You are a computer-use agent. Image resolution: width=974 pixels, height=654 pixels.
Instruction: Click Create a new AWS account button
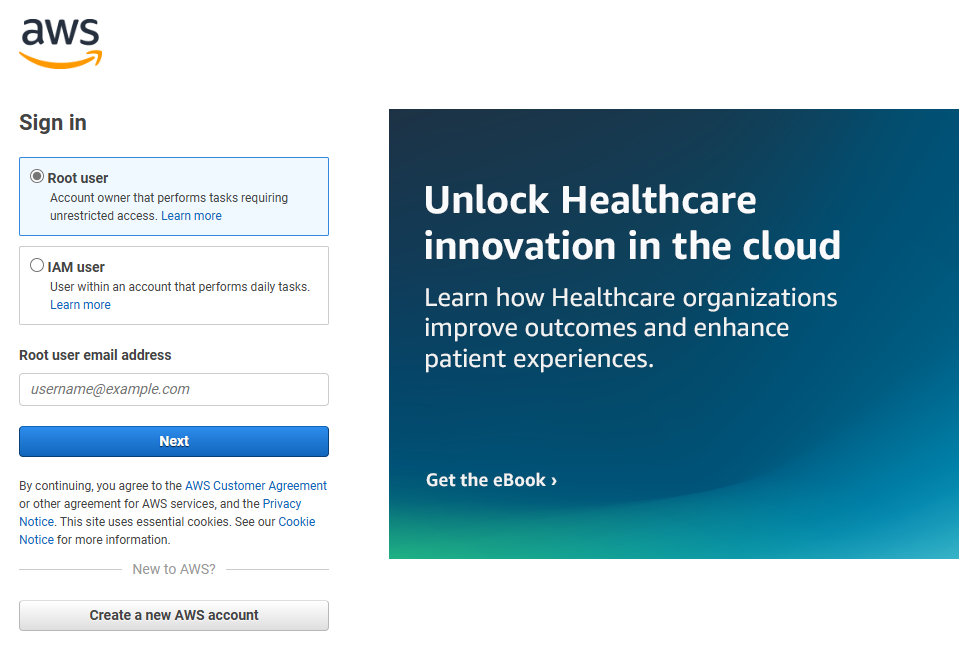click(174, 615)
